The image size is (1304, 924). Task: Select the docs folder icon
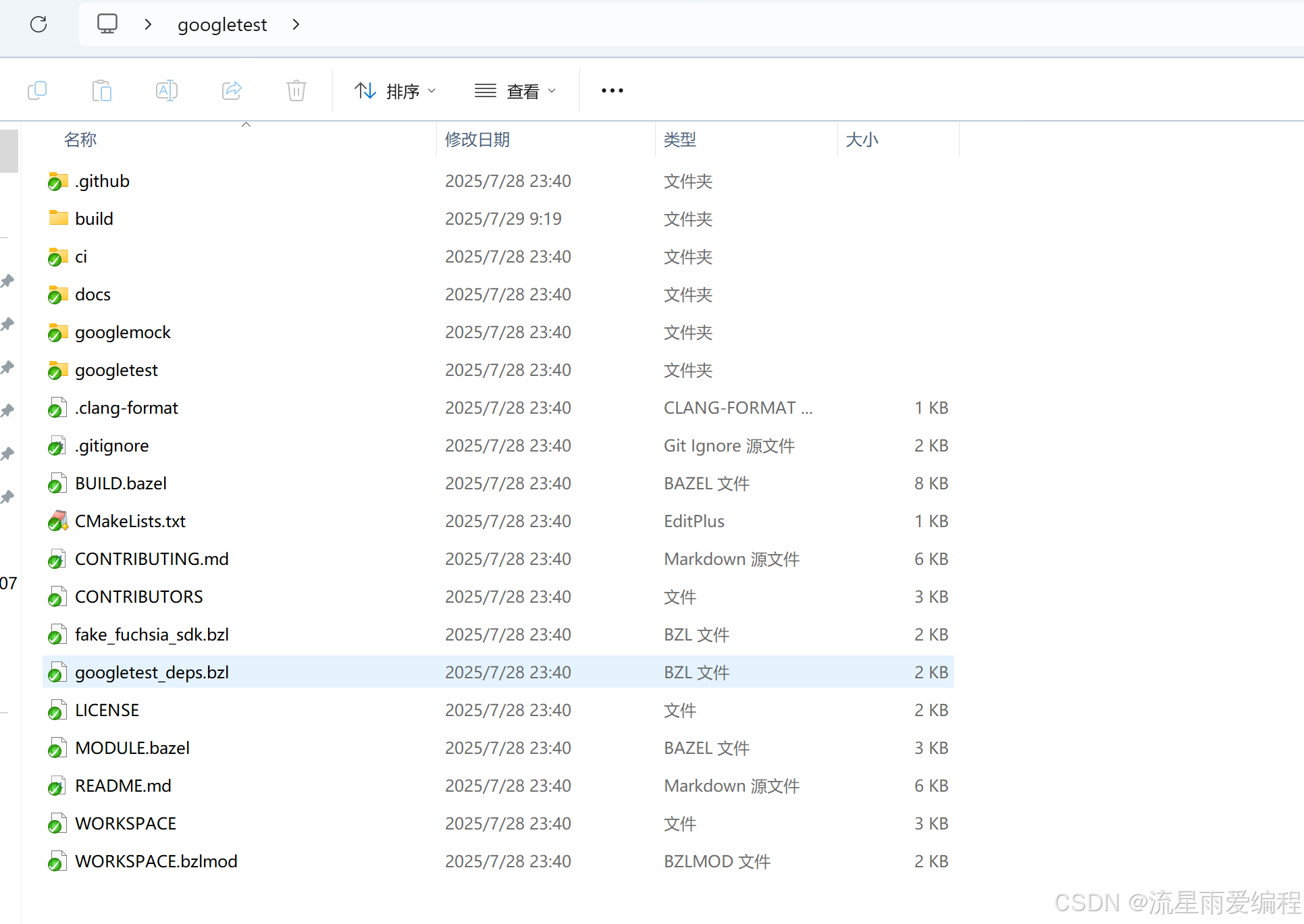[58, 294]
